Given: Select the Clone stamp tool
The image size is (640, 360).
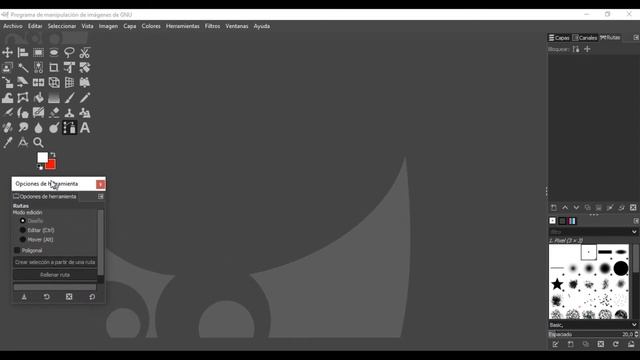Looking at the screenshot, I should pos(69,113).
